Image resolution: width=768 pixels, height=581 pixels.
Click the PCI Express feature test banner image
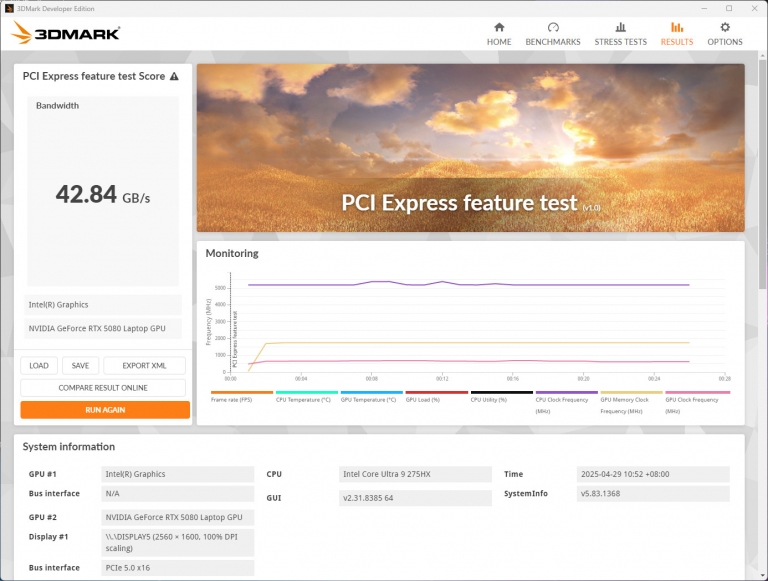470,147
